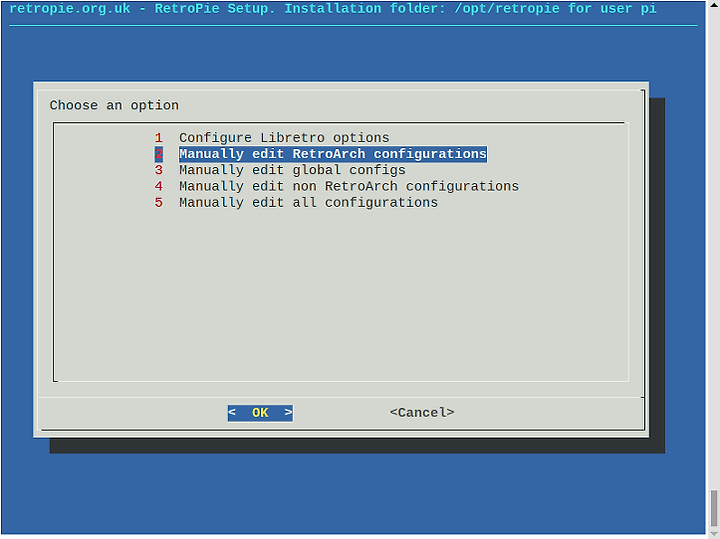Open Manually edit non RetroArch configurations
Viewport: 720px width, 539px height.
click(349, 186)
